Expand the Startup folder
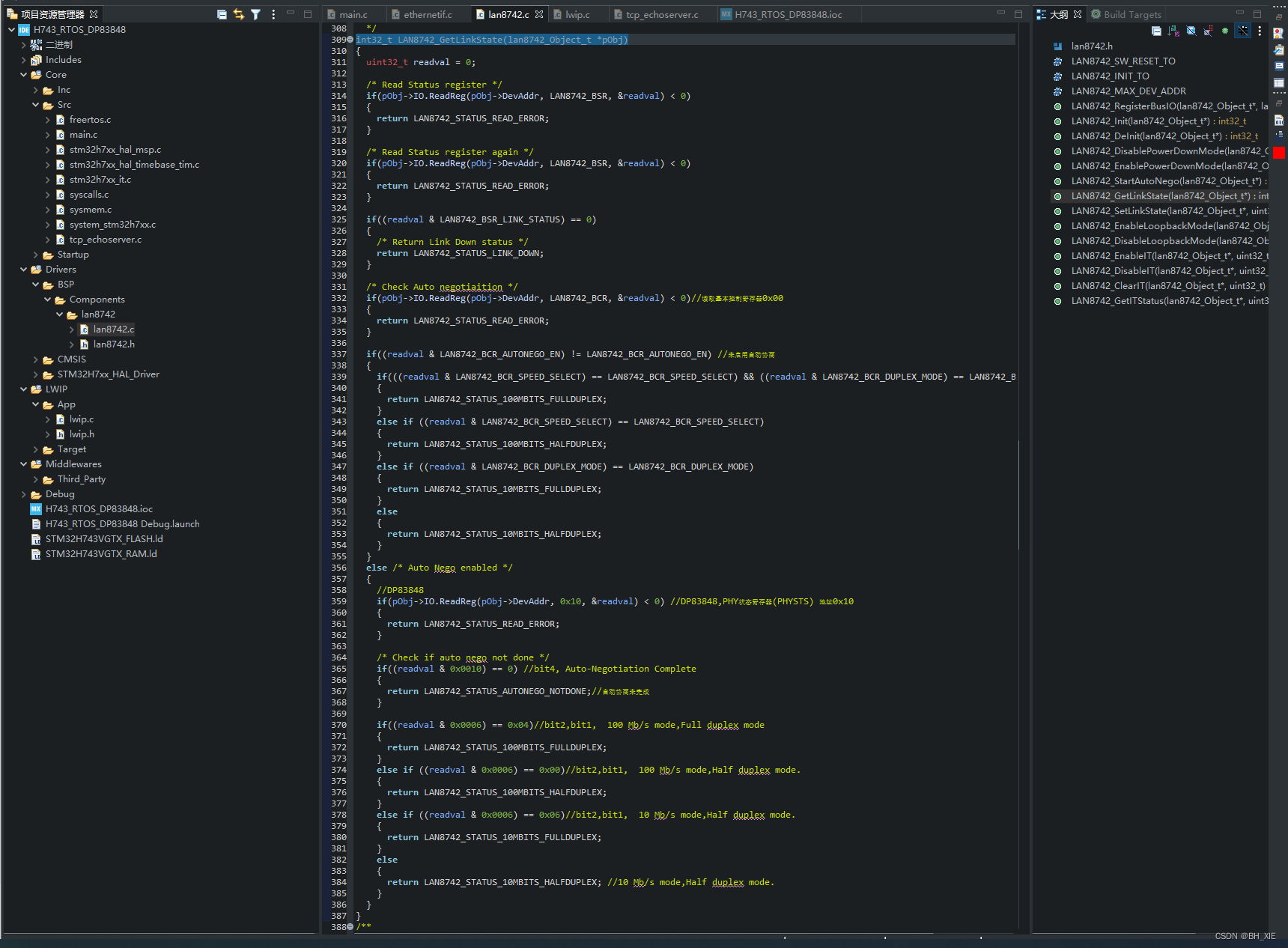The width and height of the screenshot is (1288, 948). (36, 255)
